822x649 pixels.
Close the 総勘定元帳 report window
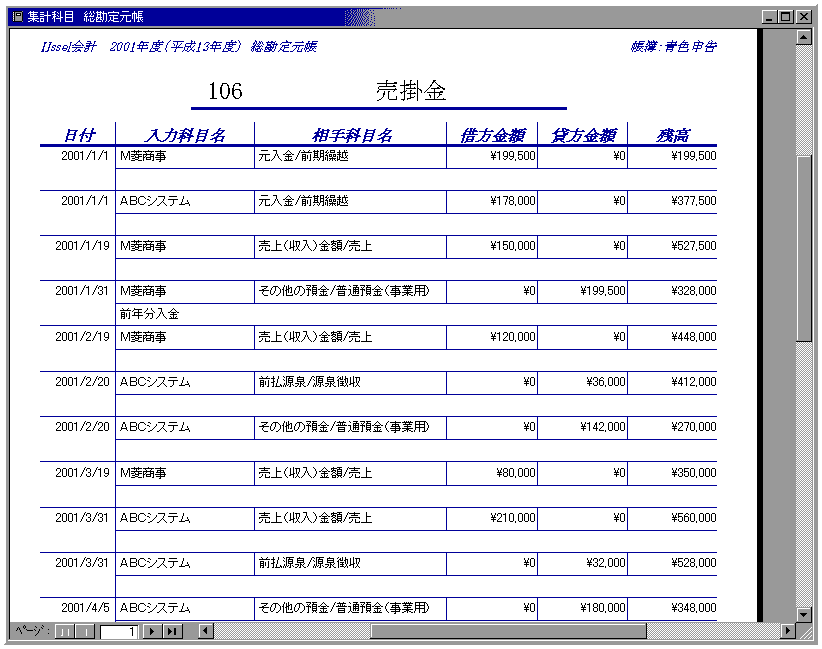pos(803,16)
